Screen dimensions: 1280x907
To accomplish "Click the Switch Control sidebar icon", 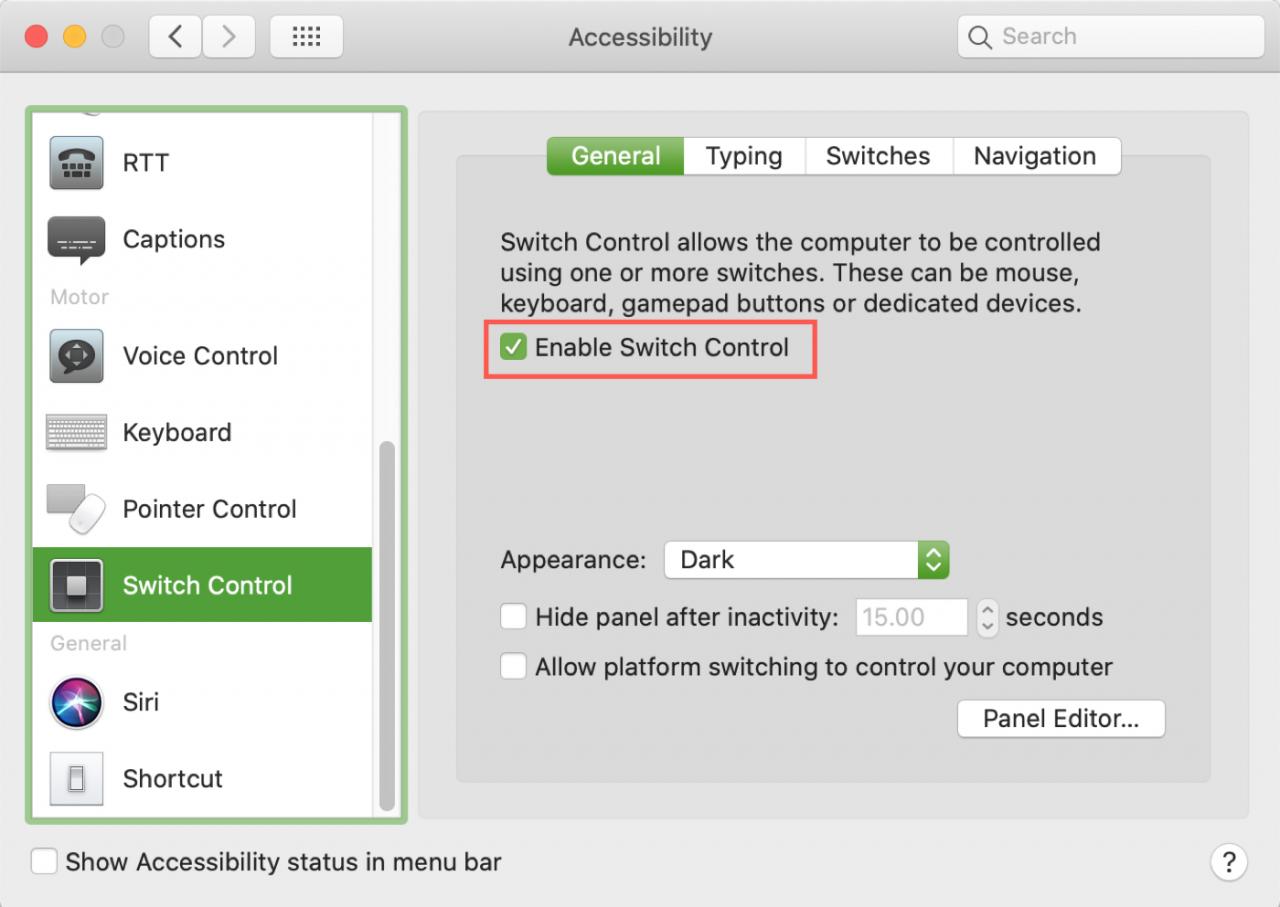I will click(76, 586).
